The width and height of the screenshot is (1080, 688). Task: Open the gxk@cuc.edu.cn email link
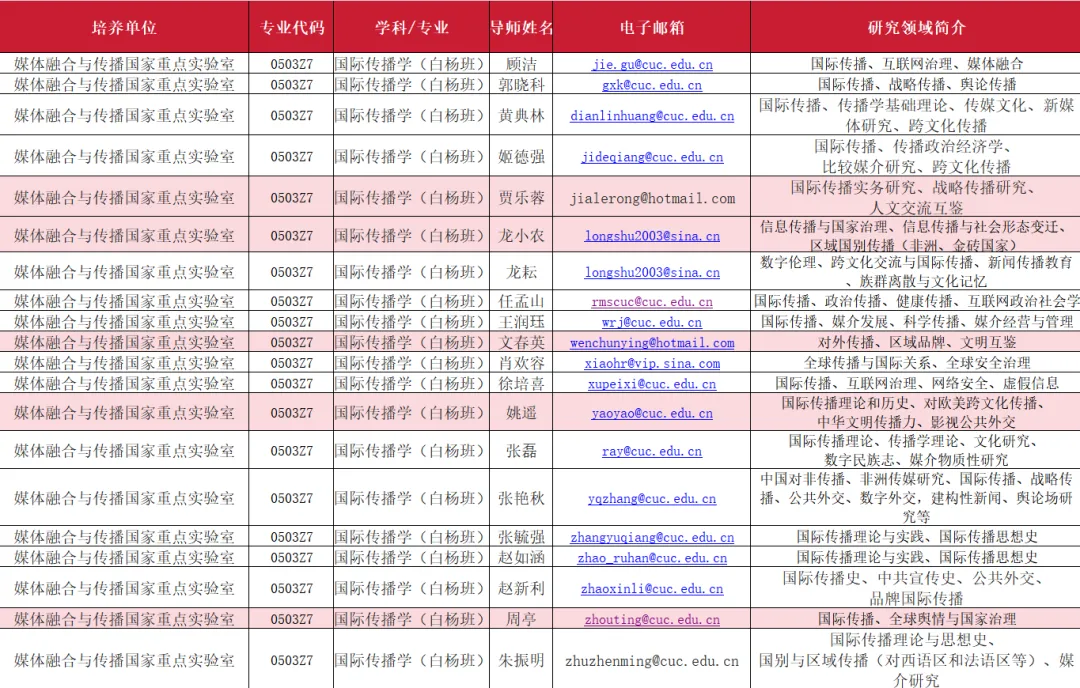pyautogui.click(x=652, y=85)
